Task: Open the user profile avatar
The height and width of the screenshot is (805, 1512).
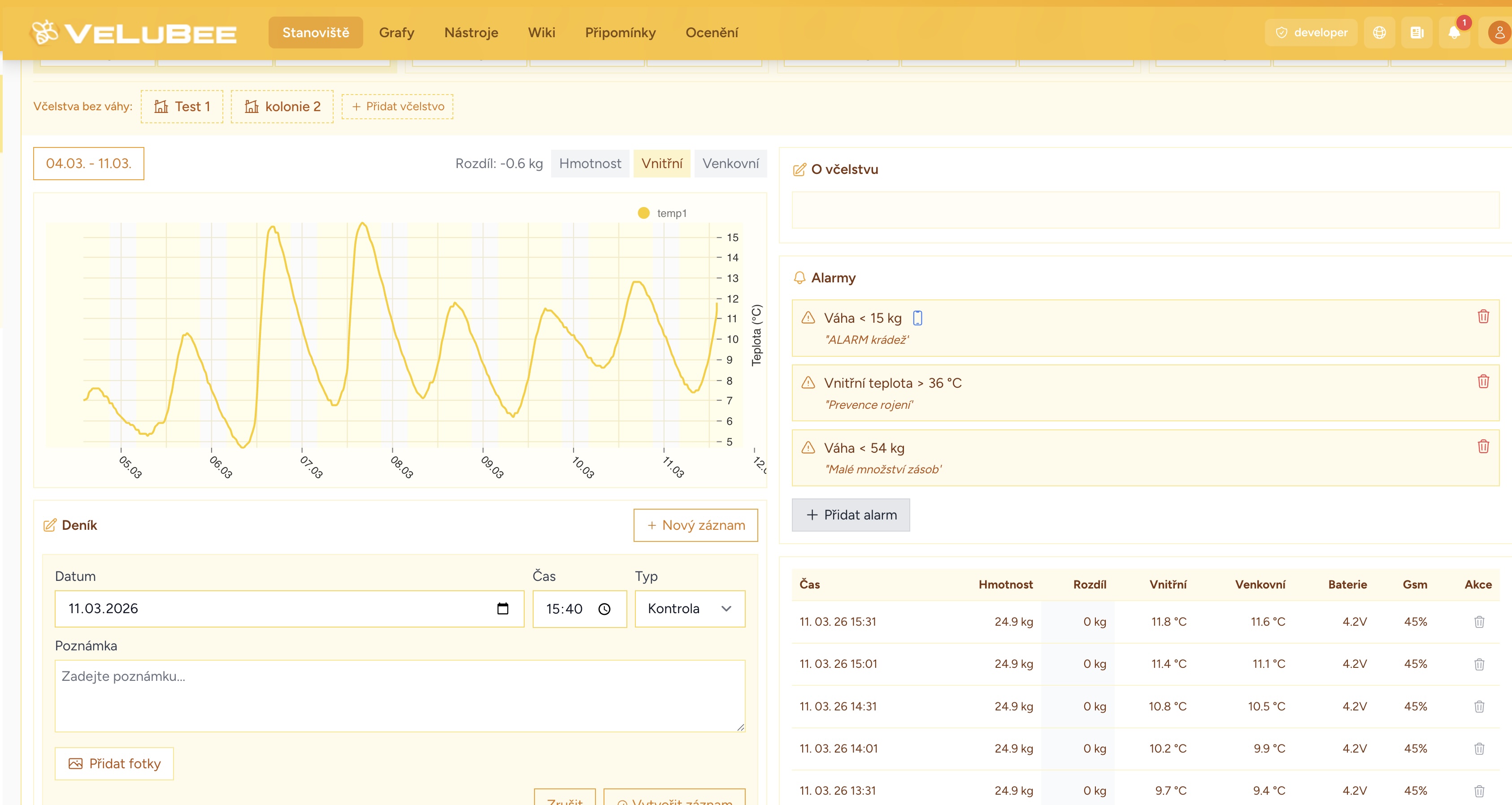Action: tap(1499, 33)
